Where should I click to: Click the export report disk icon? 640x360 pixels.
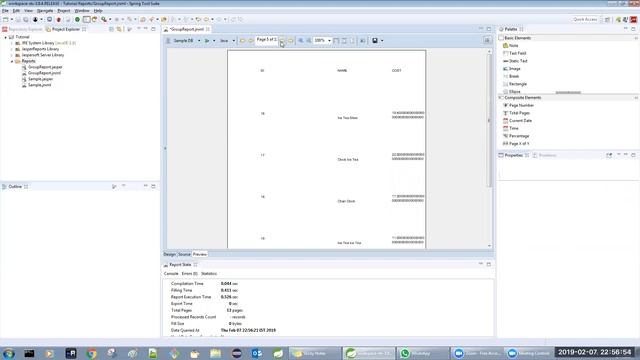(x=375, y=41)
